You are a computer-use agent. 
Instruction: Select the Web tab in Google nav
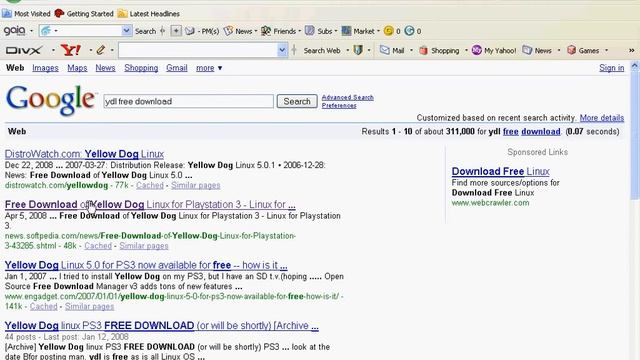(x=15, y=68)
